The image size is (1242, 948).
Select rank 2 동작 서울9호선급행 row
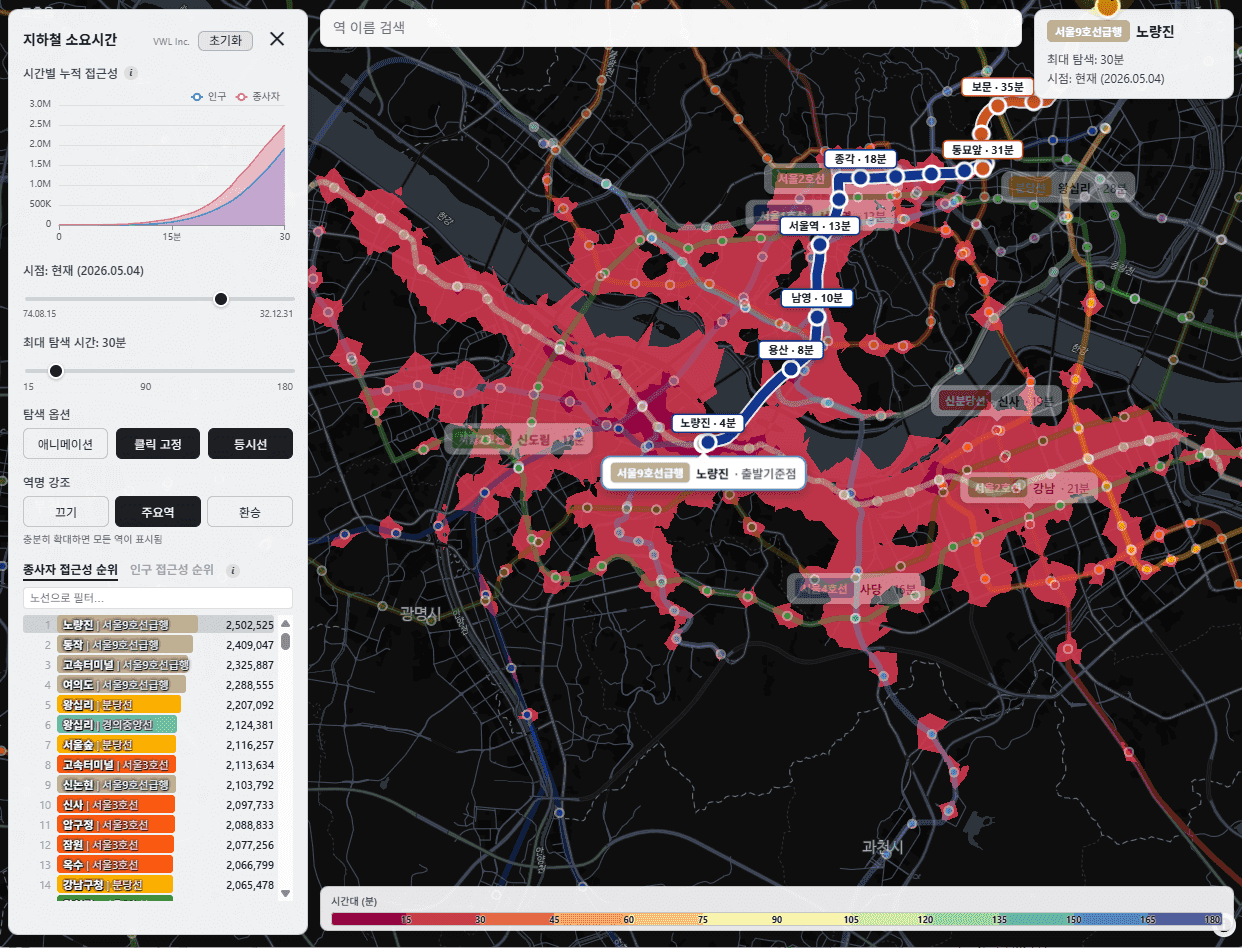coord(149,645)
